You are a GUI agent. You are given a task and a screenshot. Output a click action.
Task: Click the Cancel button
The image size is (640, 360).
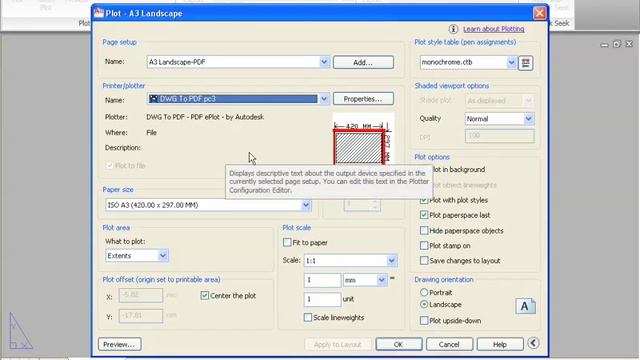(x=449, y=344)
